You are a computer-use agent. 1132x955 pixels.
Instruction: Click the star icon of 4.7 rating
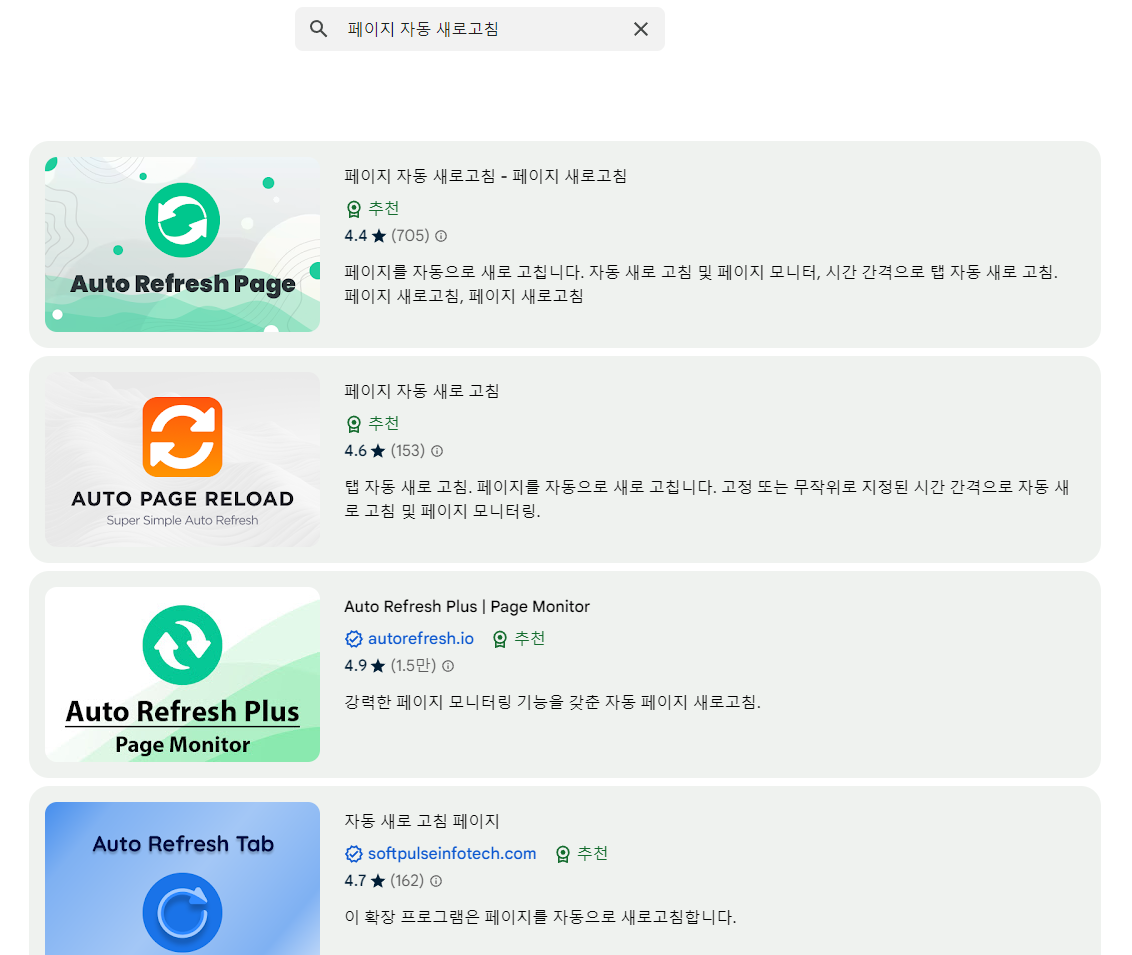click(378, 881)
